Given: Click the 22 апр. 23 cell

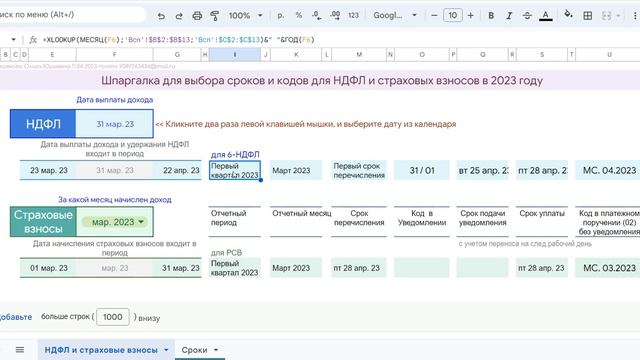Looking at the screenshot, I should point(177,171).
